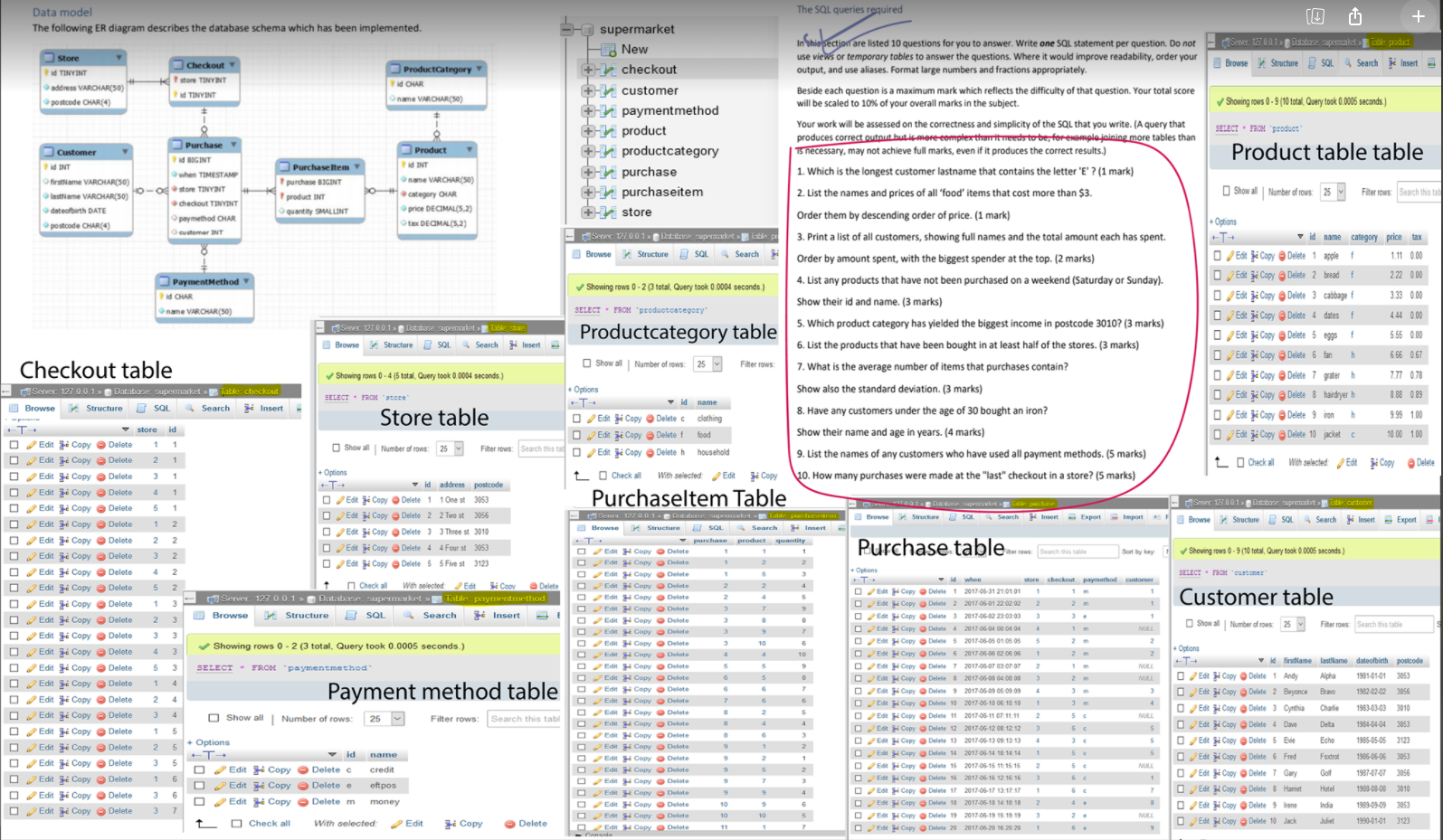This screenshot has height=840, width=1443.
Task: Expand the purchaseitem table node in the tree
Action: point(587,192)
